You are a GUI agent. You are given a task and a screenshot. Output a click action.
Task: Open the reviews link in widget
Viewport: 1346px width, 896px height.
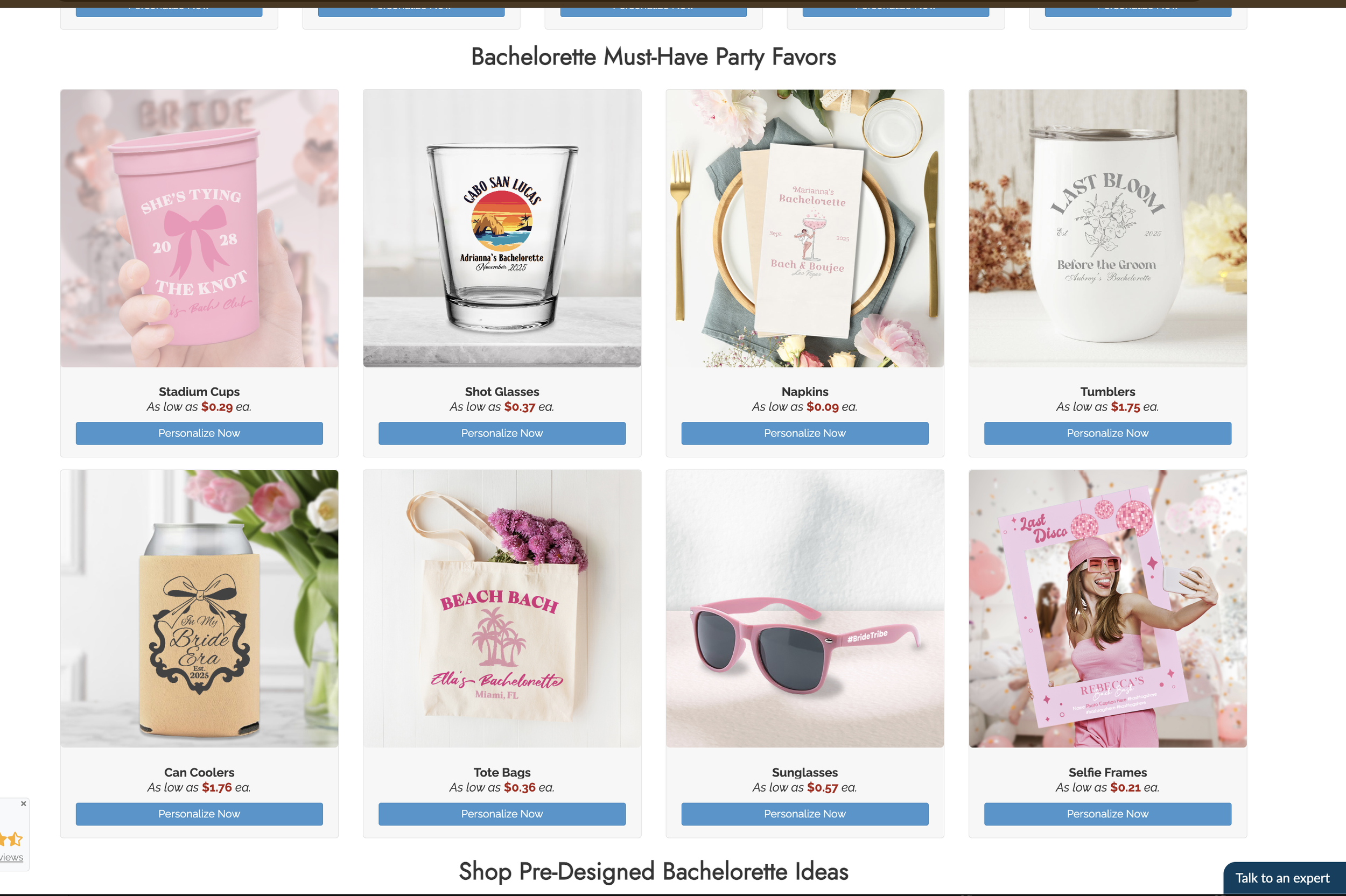click(11, 857)
